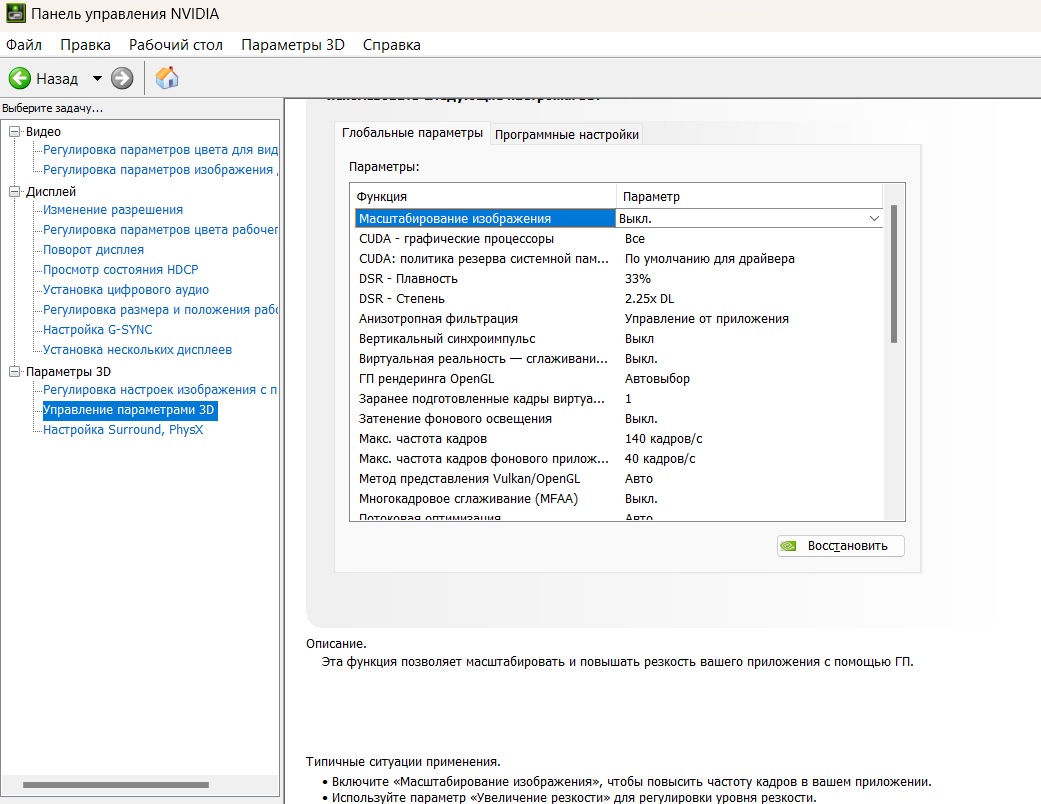
Task: Collapse the Дисплей tree node
Action: 14,191
